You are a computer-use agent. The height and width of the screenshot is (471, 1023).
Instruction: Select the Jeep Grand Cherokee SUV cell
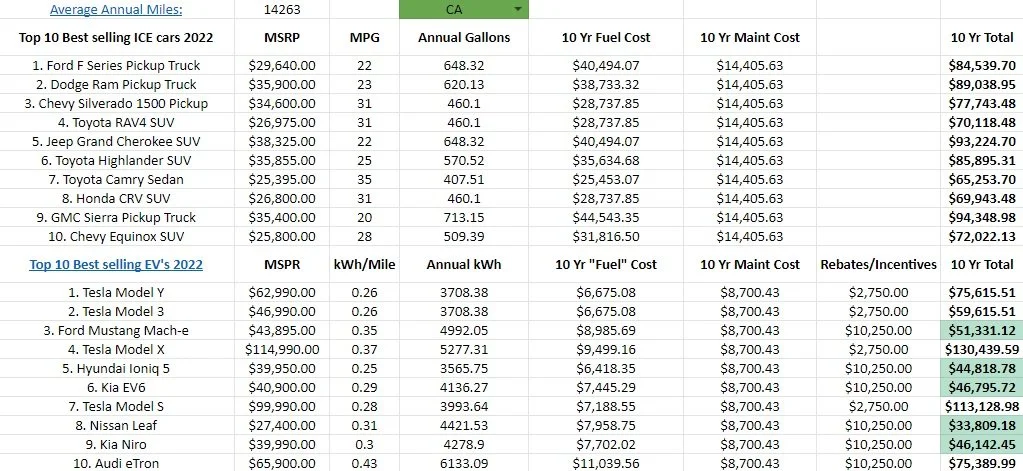pos(116,141)
